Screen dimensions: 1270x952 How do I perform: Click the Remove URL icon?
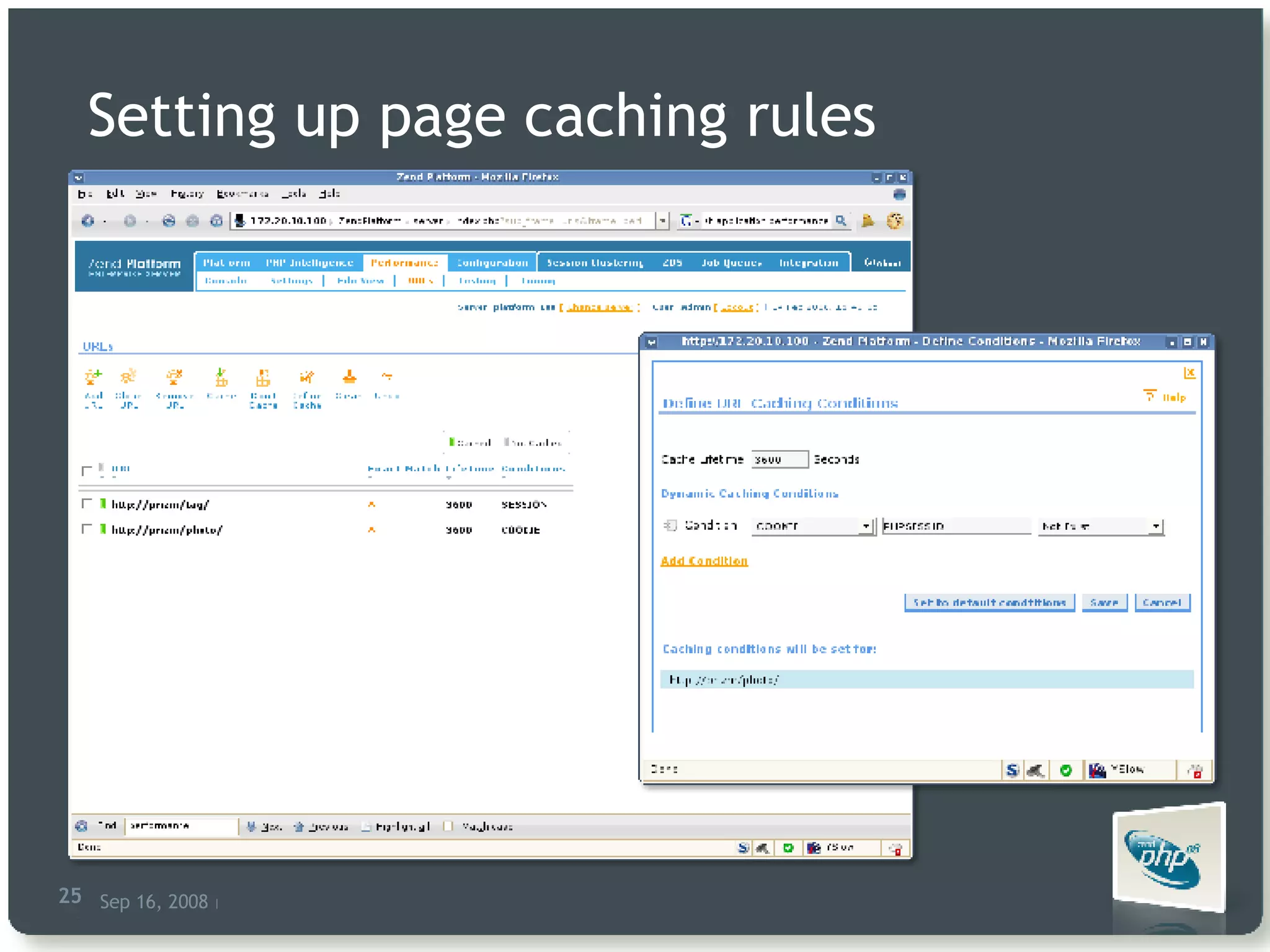174,377
